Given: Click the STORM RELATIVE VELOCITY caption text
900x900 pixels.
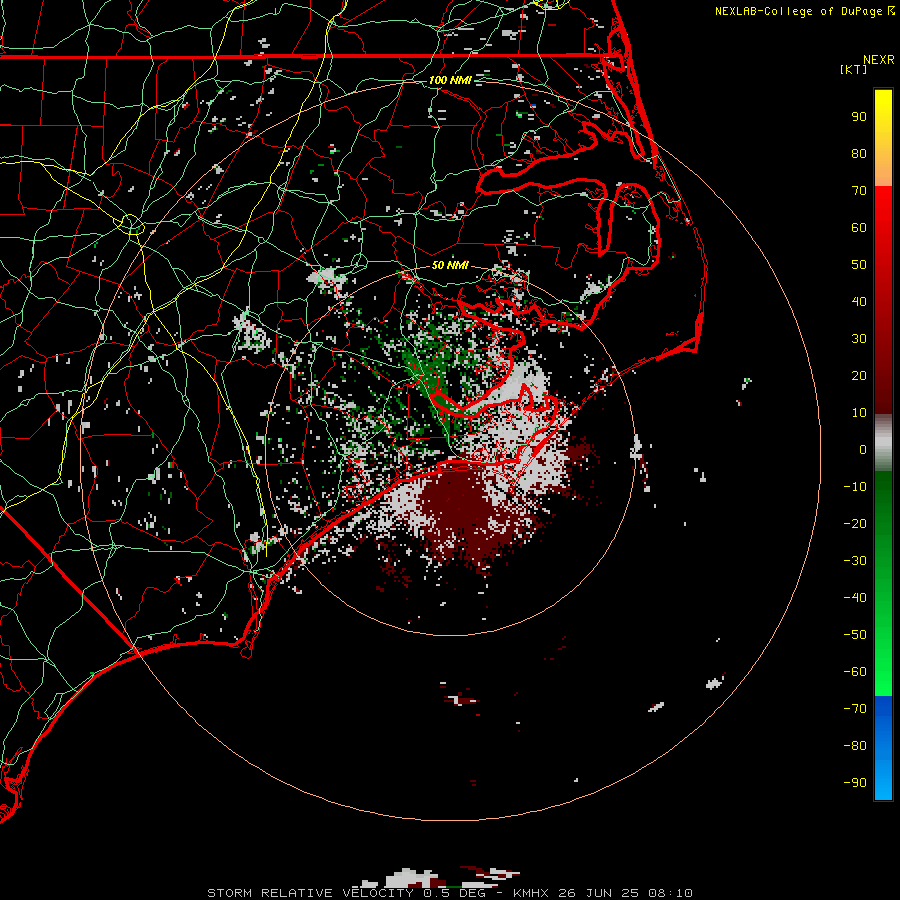Looking at the screenshot, I should pyautogui.click(x=311, y=893).
